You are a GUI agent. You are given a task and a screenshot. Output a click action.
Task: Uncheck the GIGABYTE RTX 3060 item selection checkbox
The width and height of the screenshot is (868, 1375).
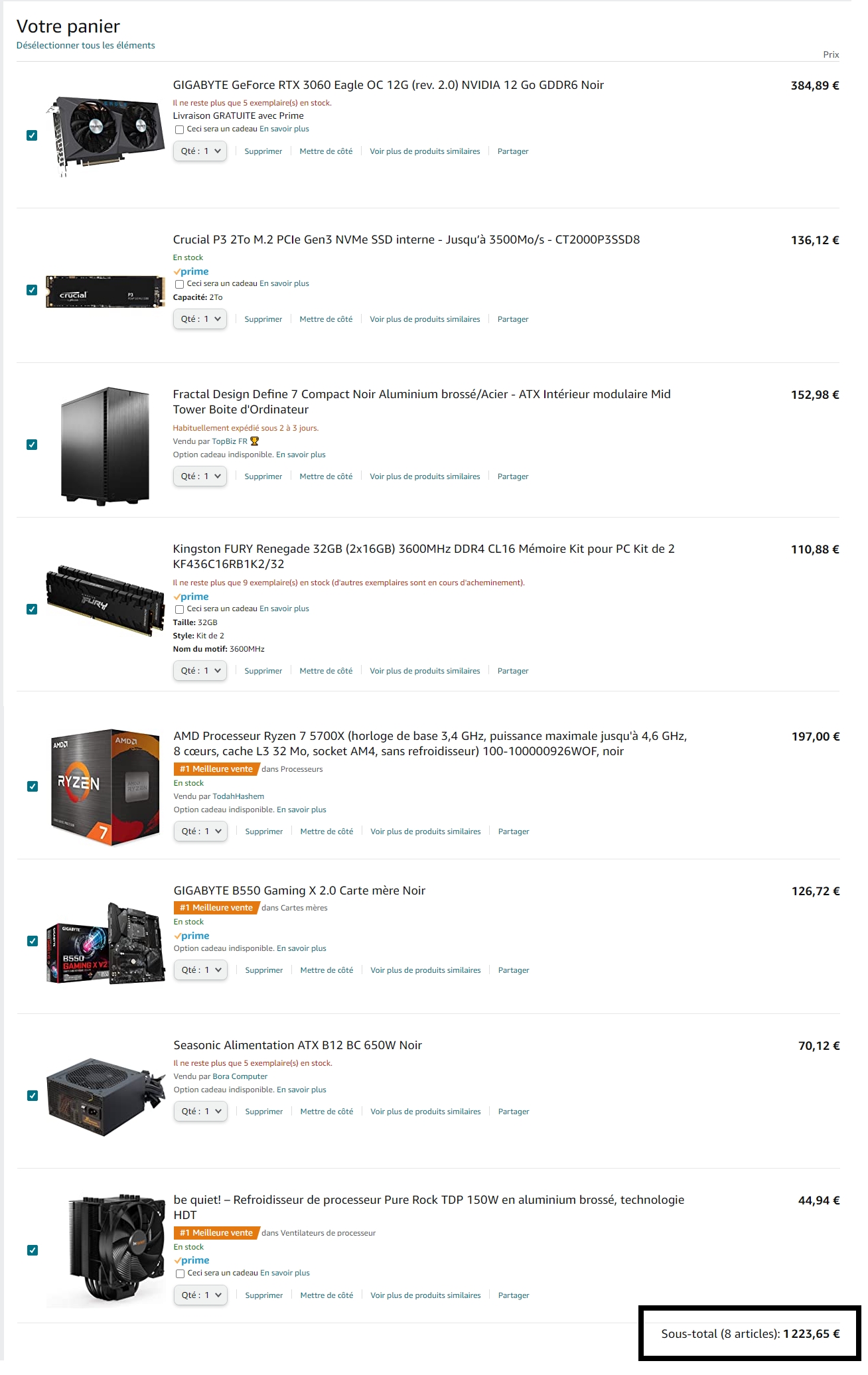coord(32,135)
